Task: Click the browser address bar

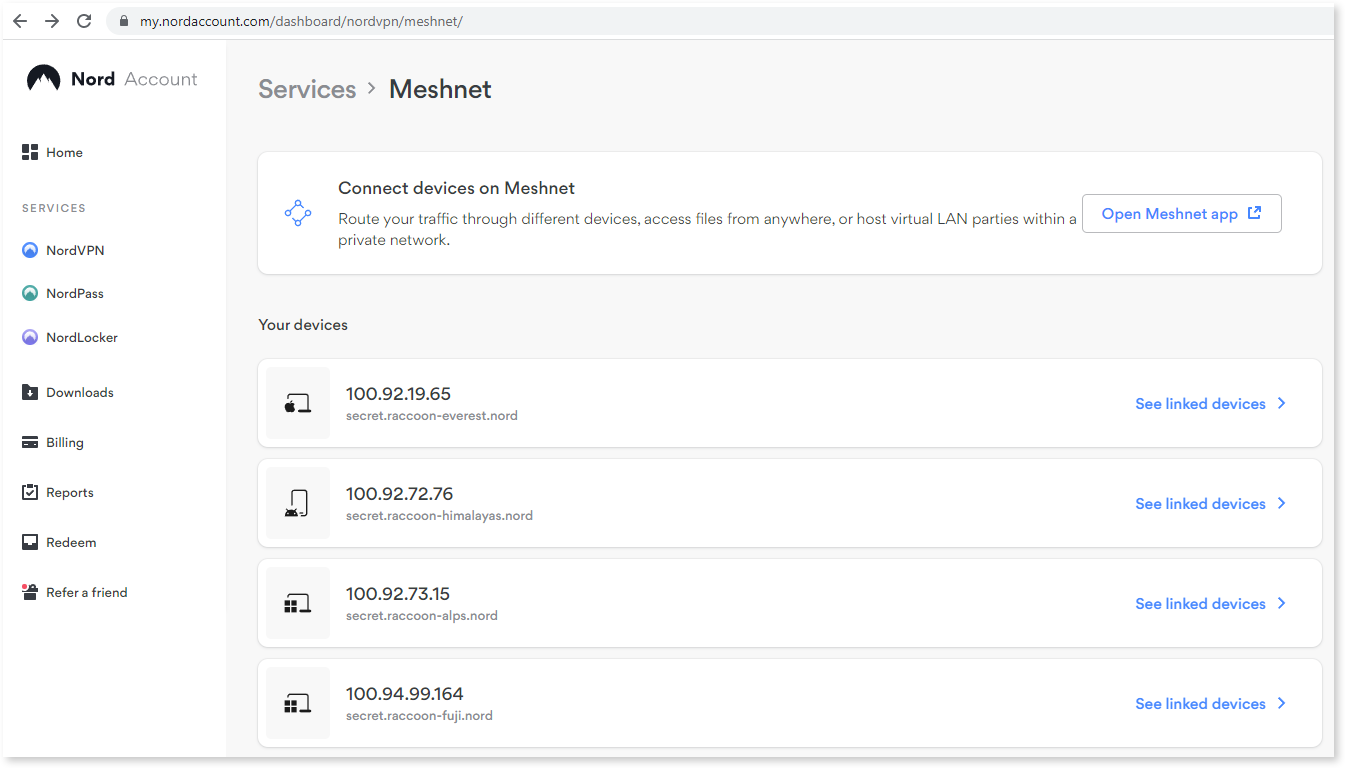Action: (400, 20)
